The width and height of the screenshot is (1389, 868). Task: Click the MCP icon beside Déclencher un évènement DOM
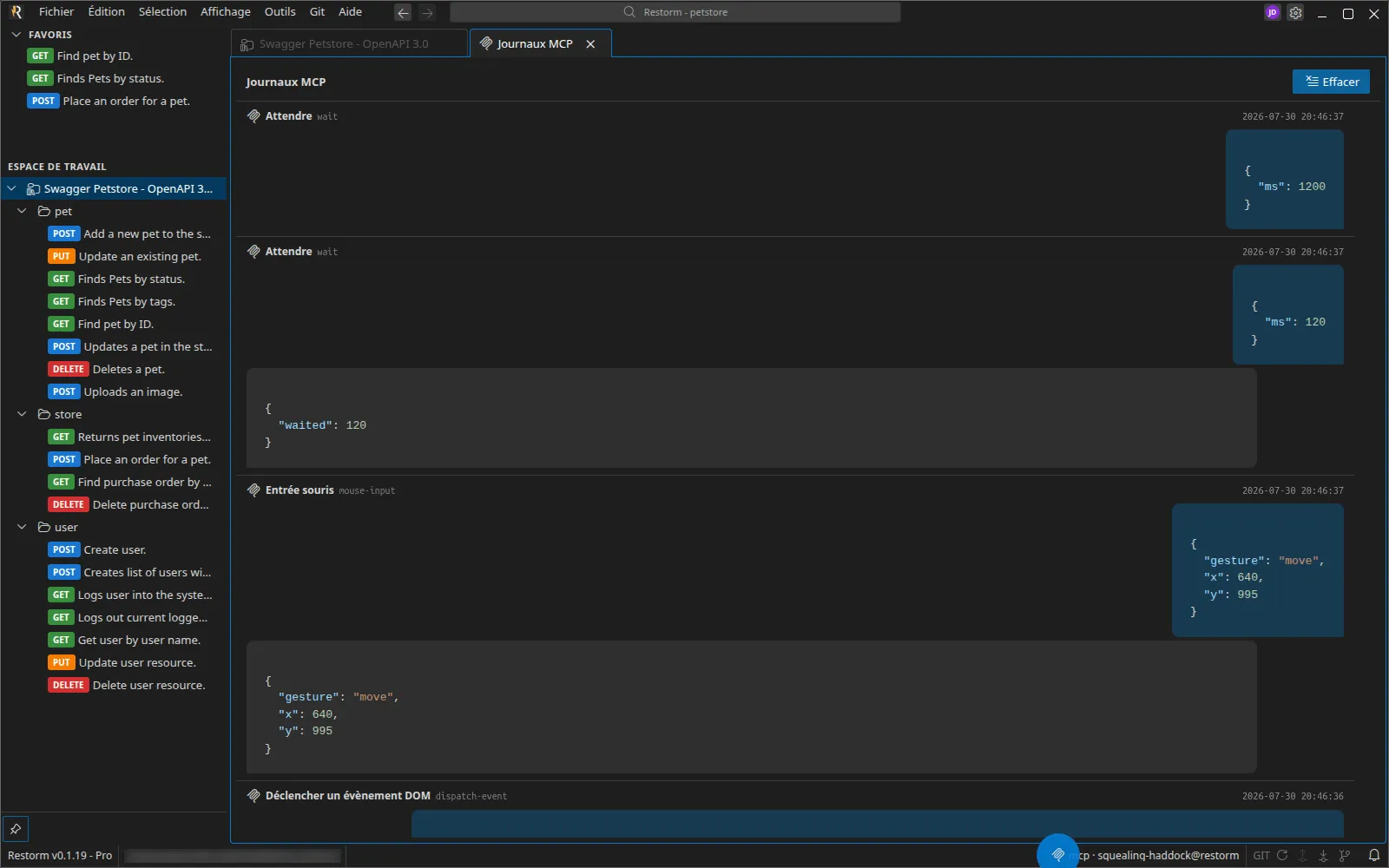(x=253, y=796)
